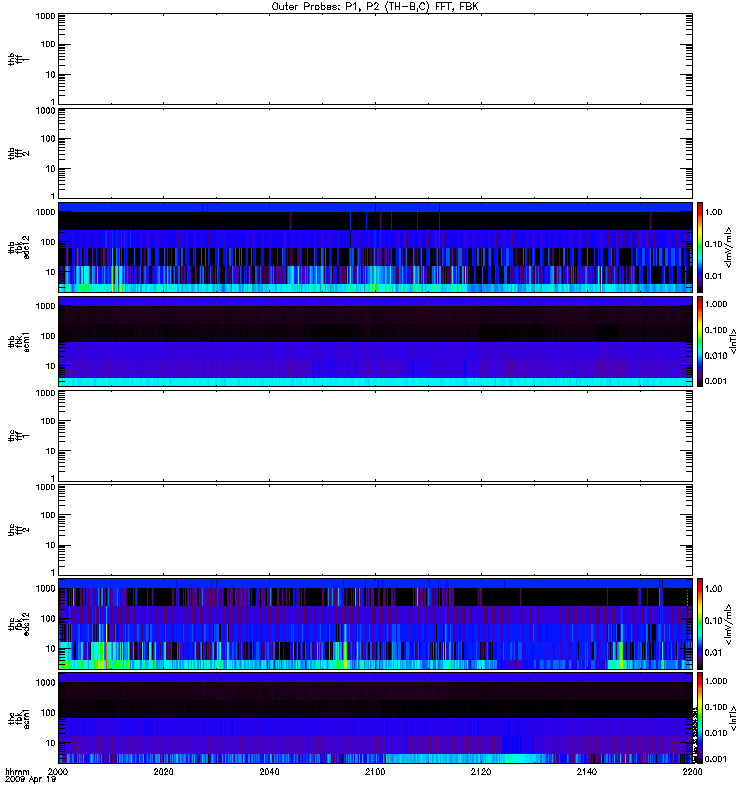Viewport: 750px width, 800px height.
Task: Click the nT unit label beside thc scm1 color bar
Action: 733,718
